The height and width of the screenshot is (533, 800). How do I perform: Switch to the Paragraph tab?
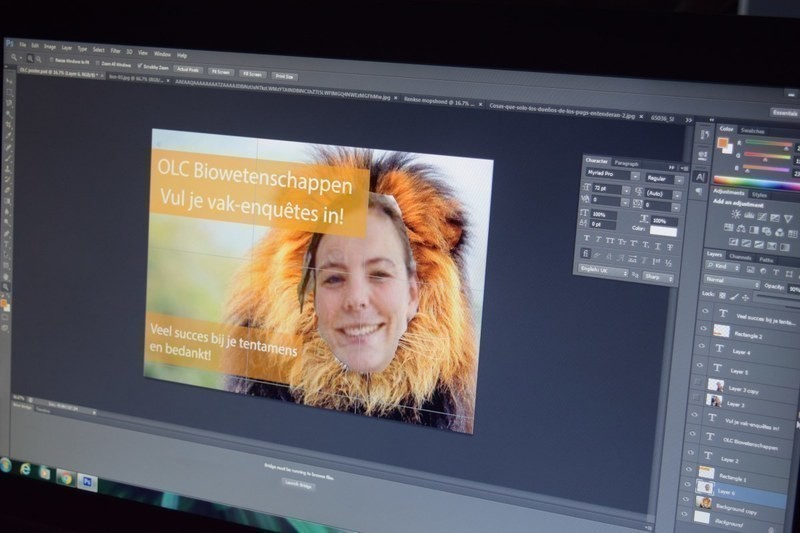point(627,164)
